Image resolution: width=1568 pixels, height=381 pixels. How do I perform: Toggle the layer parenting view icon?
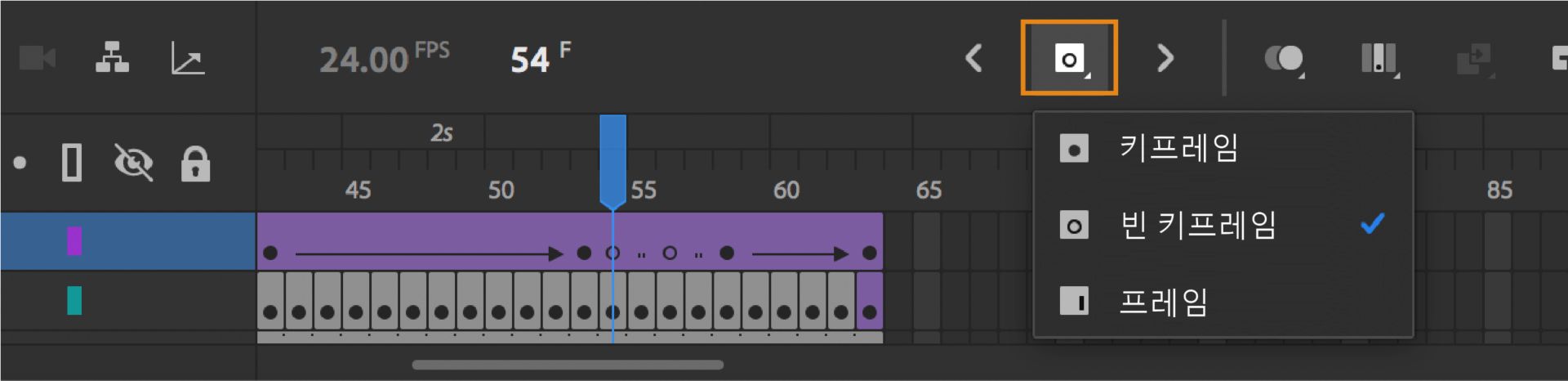(x=112, y=58)
